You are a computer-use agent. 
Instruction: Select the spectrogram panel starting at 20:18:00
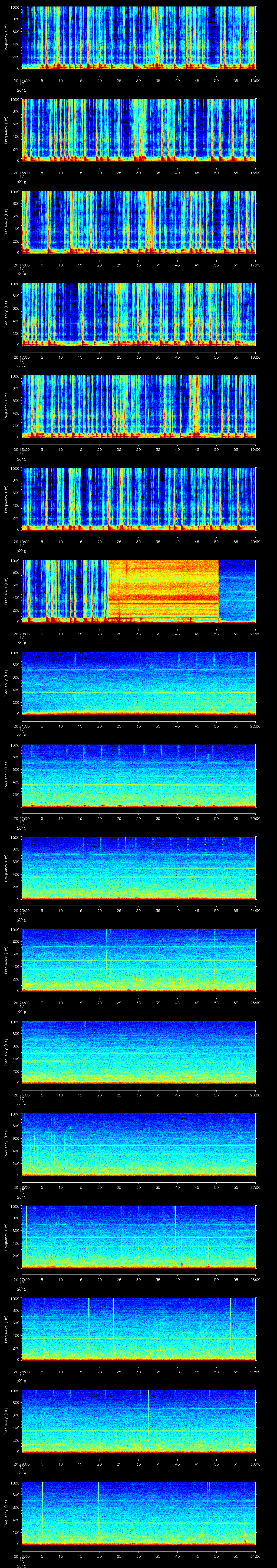pyautogui.click(x=139, y=407)
